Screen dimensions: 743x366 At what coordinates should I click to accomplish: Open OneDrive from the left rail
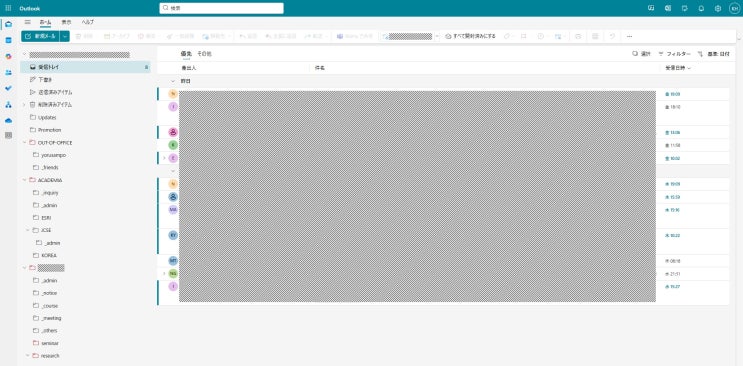tap(8, 120)
